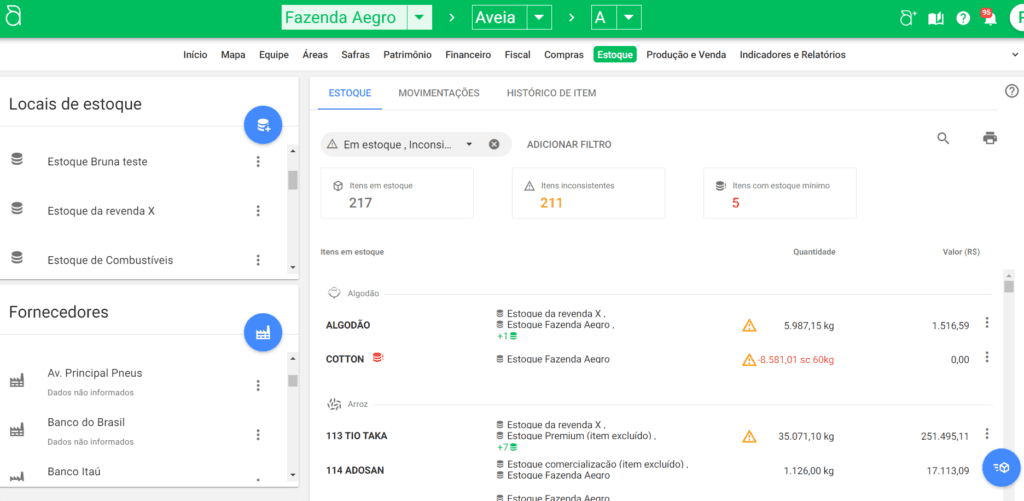Open the map book icon in header
Screen dimensions: 1024x501
click(x=936, y=18)
